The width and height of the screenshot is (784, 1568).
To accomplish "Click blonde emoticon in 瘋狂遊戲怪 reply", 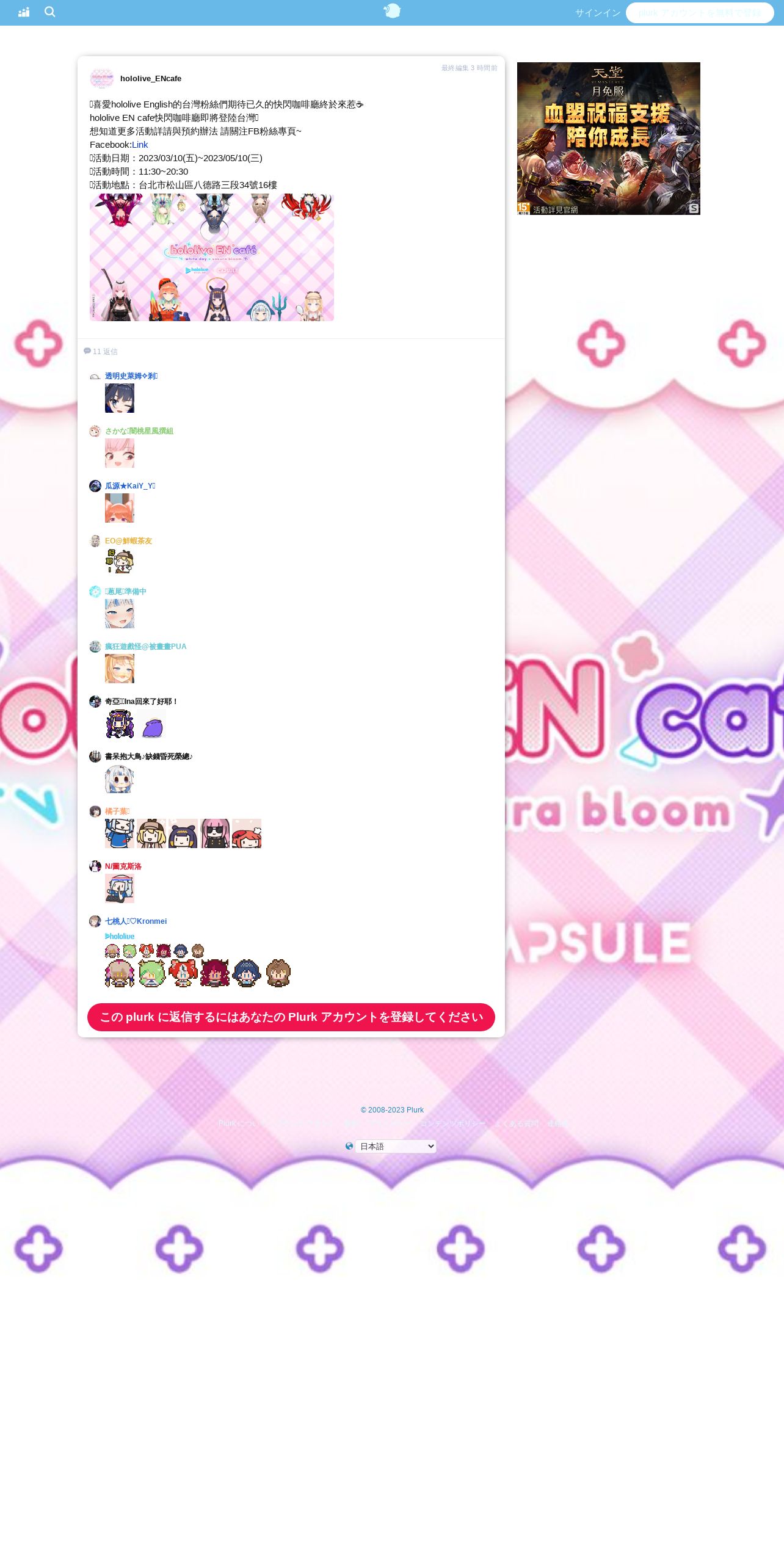I will point(120,669).
